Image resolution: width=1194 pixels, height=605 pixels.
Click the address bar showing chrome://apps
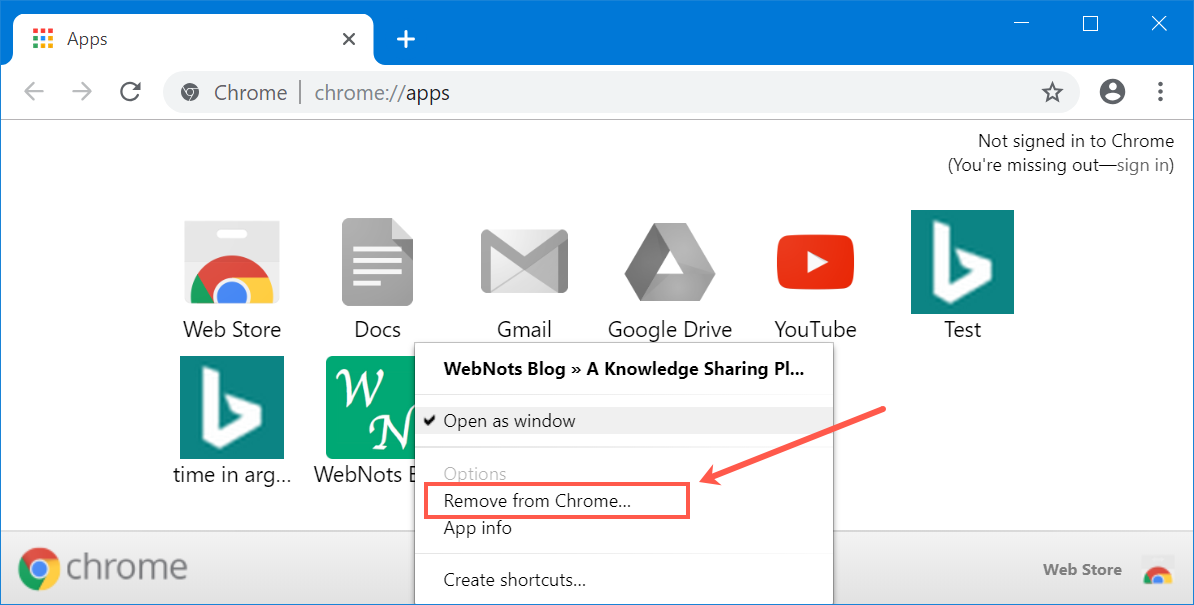pyautogui.click(x=600, y=93)
